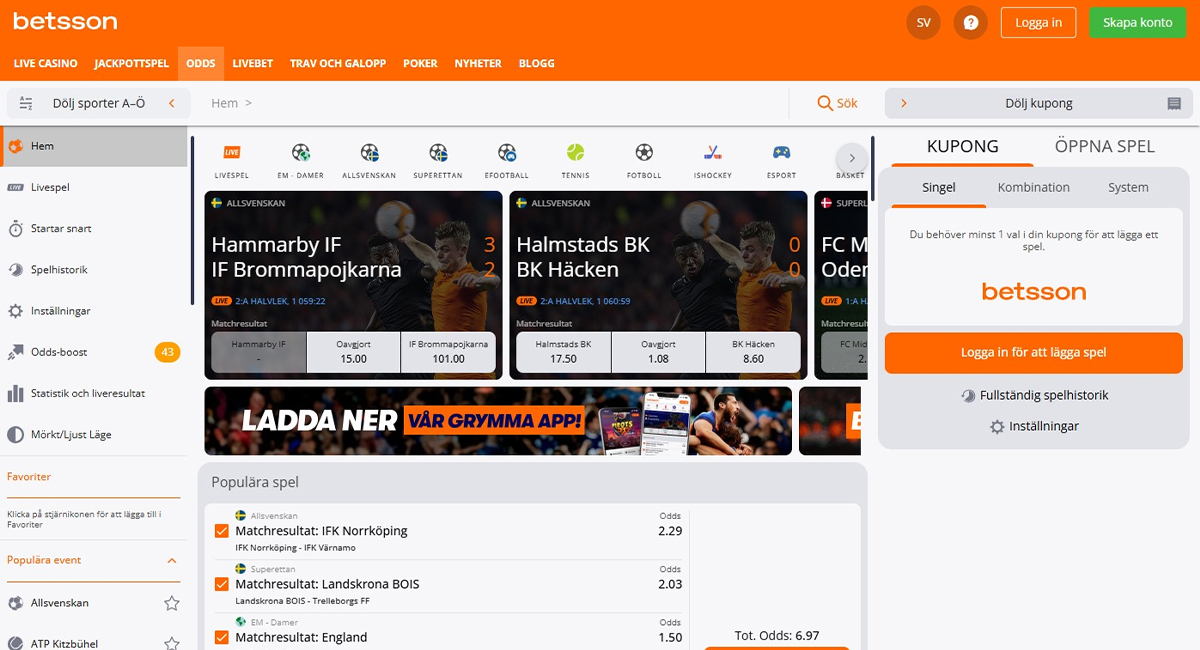This screenshot has width=1200, height=650.
Task: Uncheck the IFK Norrköping matchresultat checkbox
Action: (x=222, y=531)
